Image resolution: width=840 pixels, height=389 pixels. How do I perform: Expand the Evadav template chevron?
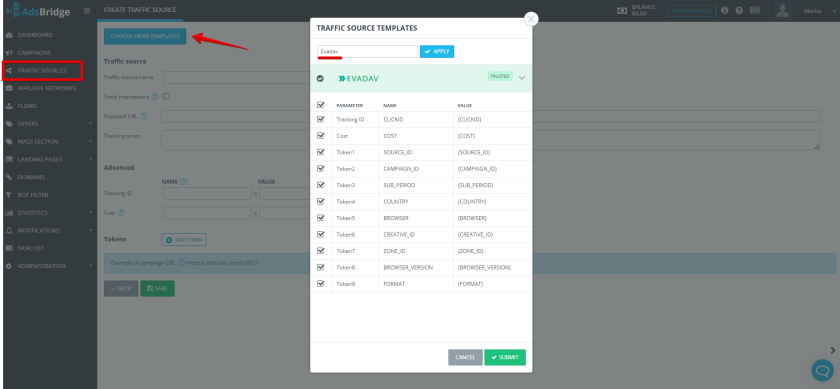click(522, 78)
